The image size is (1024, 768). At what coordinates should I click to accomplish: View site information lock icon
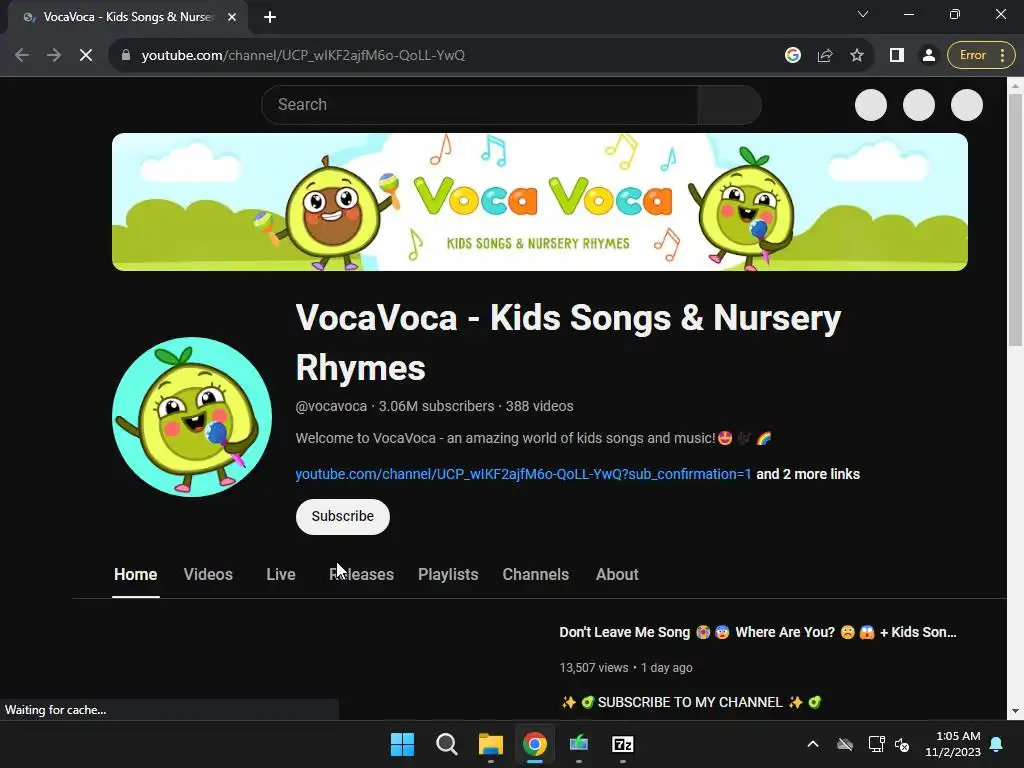click(x=126, y=56)
